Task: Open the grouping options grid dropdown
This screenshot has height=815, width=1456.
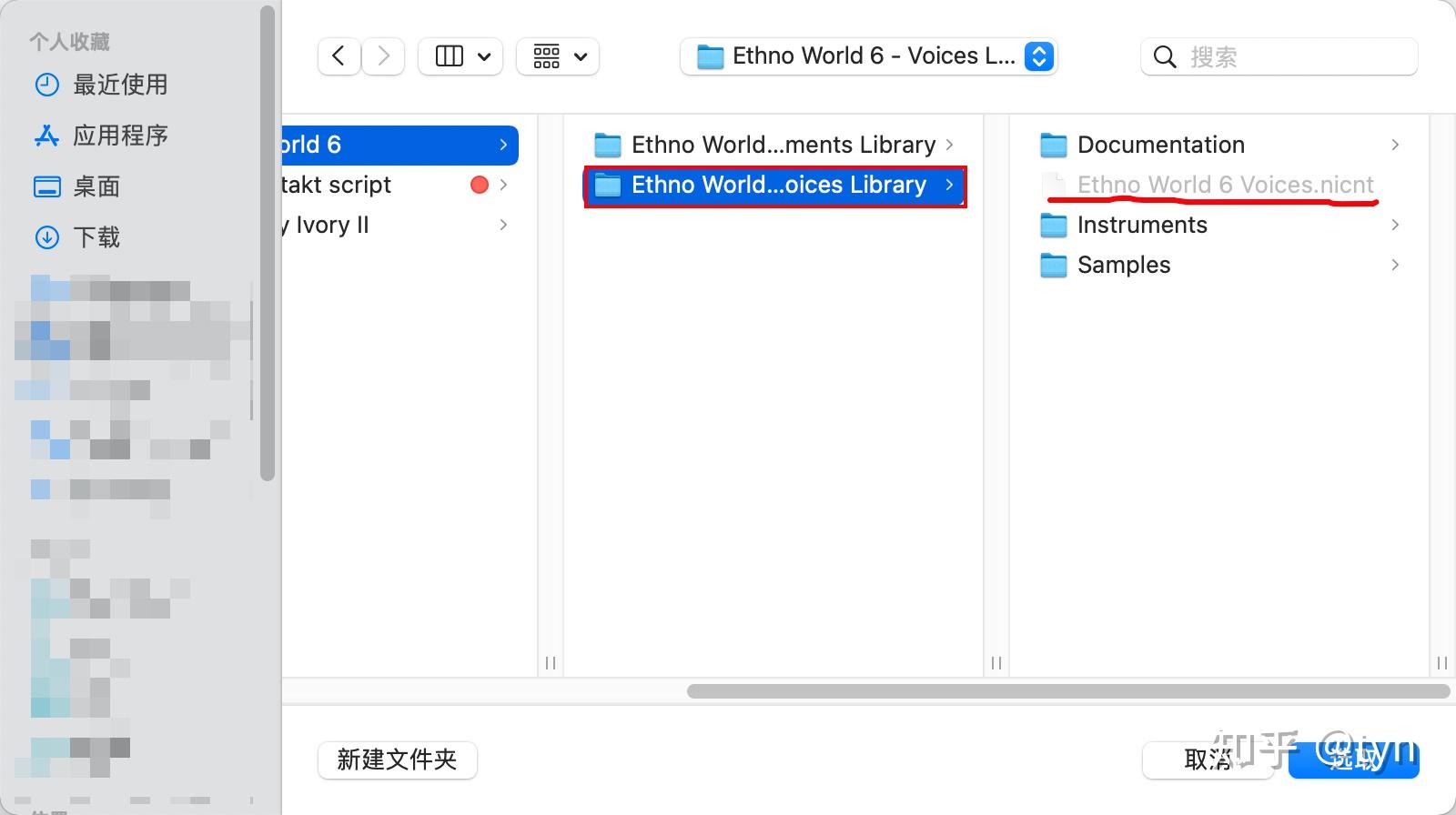Action: pos(558,56)
